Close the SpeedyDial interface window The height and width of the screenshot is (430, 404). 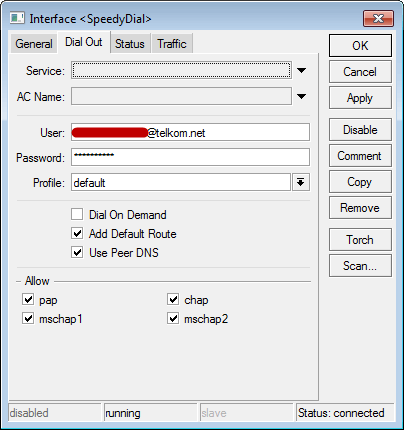point(378,18)
